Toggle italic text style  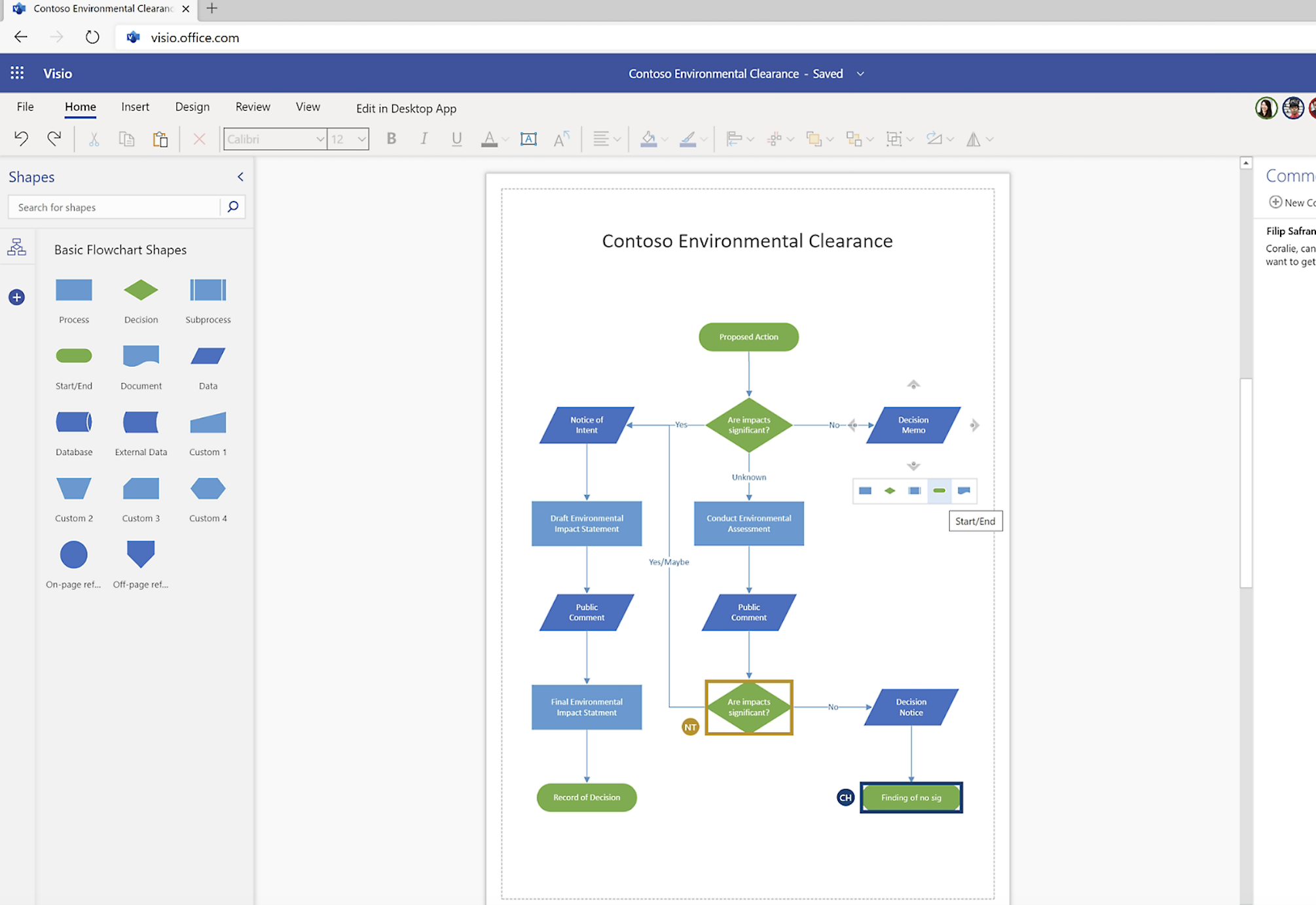[424, 139]
